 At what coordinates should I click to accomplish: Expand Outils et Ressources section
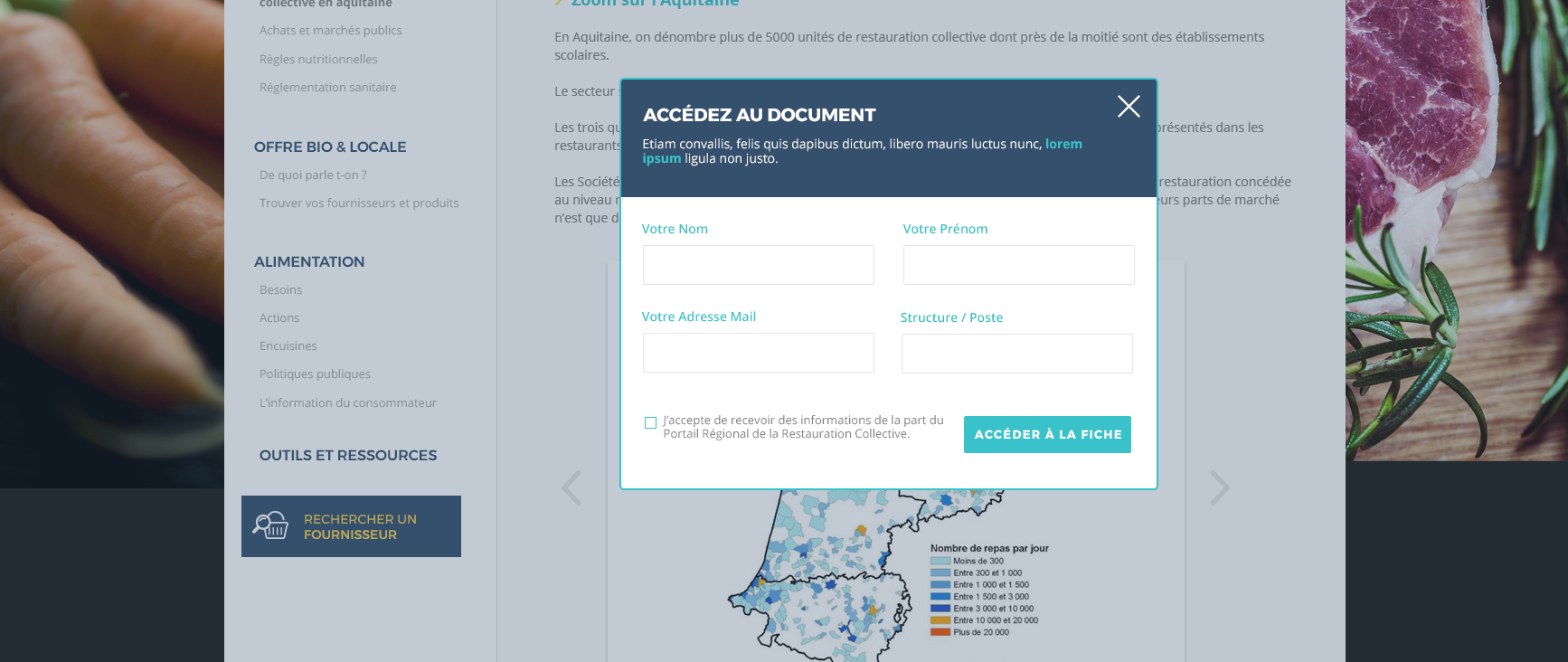(348, 455)
